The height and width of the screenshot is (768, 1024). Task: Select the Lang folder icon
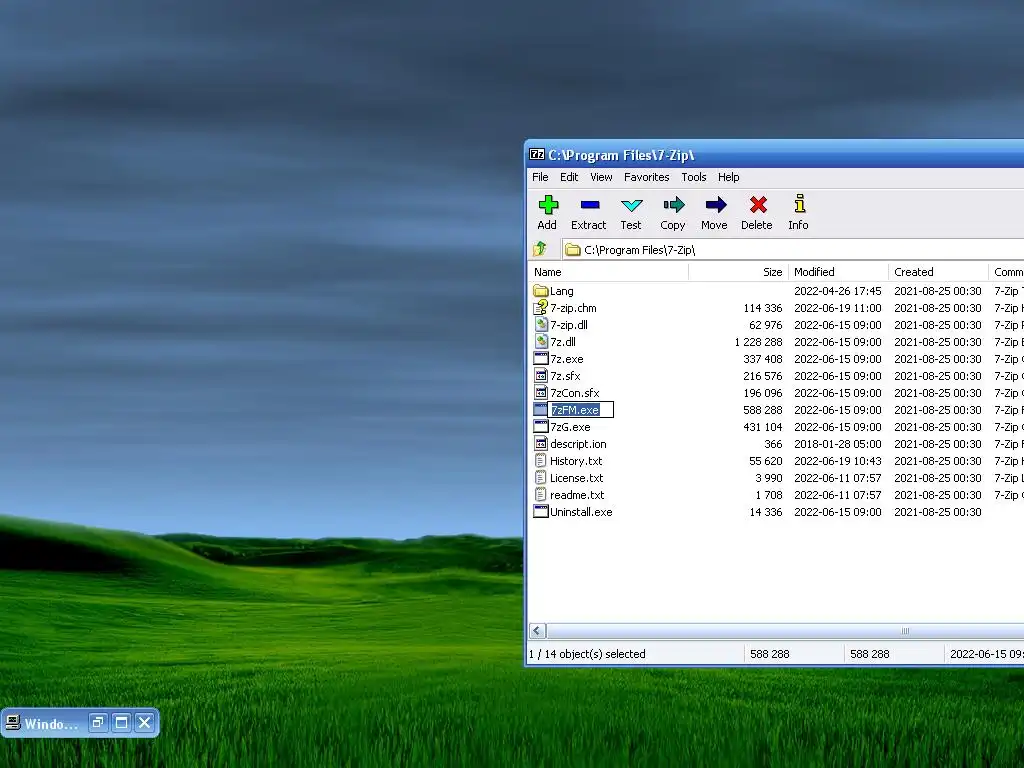point(540,291)
